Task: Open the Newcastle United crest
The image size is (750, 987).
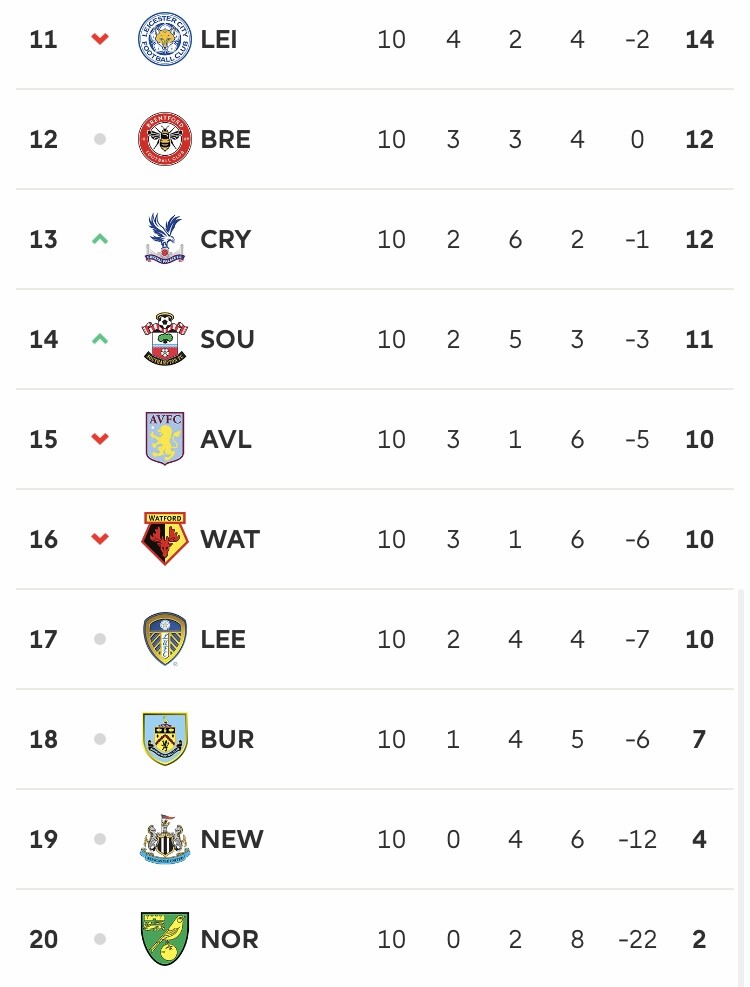Action: click(164, 839)
